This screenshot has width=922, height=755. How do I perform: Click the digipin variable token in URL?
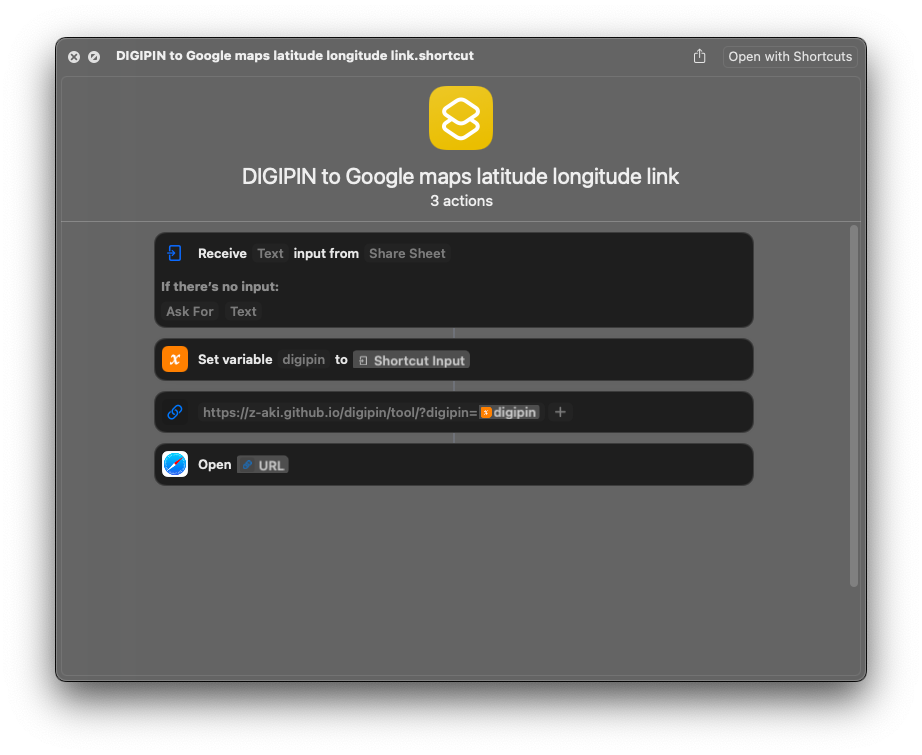[x=509, y=412]
